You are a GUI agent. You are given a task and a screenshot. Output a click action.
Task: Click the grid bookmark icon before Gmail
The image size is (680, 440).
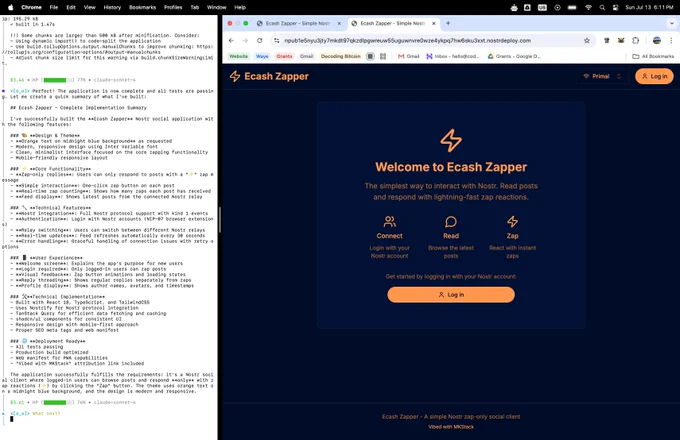pos(383,56)
